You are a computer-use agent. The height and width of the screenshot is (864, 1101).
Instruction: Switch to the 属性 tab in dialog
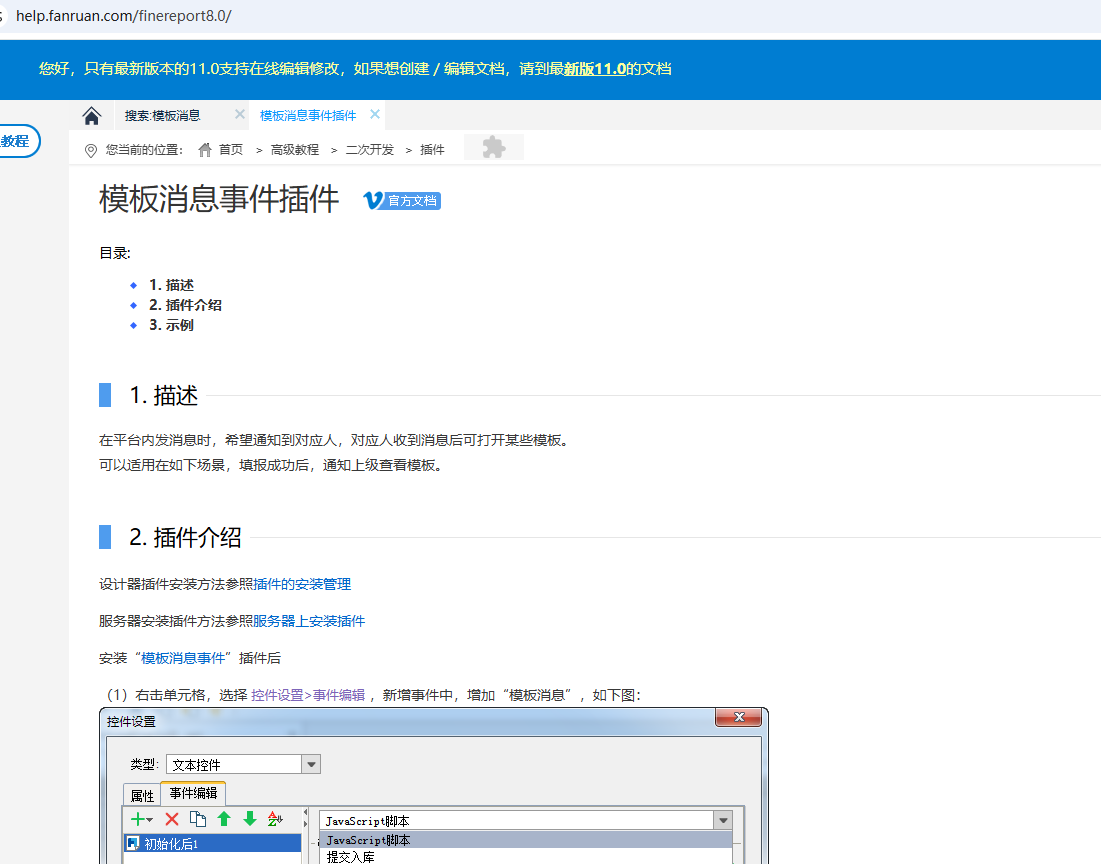(x=142, y=795)
